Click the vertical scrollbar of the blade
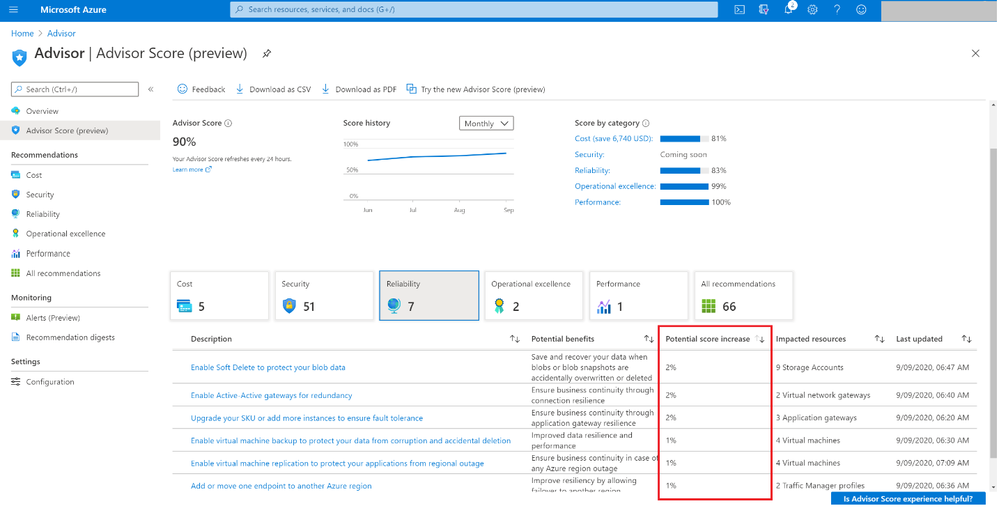The height and width of the screenshot is (509, 999). 994,303
